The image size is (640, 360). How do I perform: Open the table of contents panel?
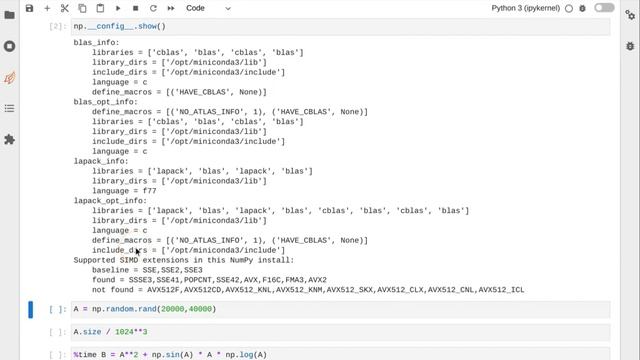click(x=9, y=108)
